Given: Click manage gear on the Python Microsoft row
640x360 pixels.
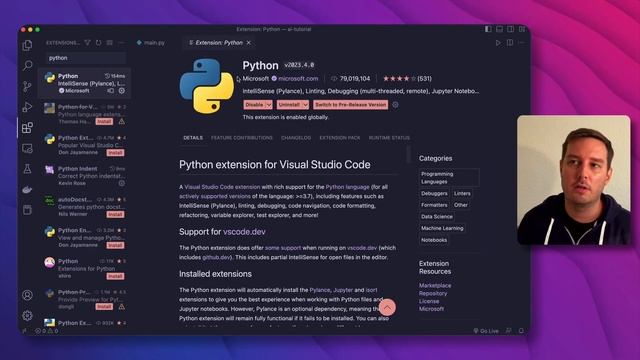Looking at the screenshot, I should pos(122,91).
